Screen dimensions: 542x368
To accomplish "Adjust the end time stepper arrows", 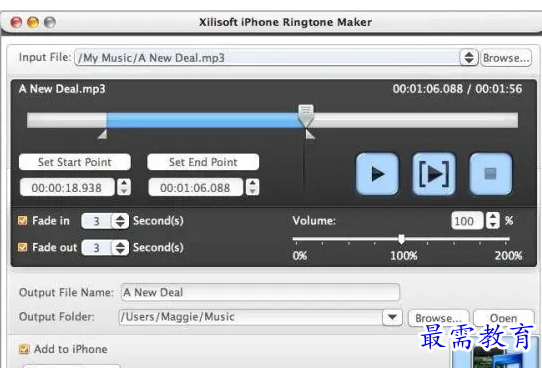I will point(252,187).
